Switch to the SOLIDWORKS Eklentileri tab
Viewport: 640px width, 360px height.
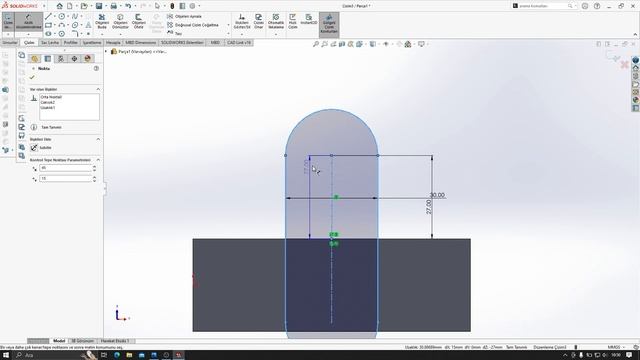182,42
